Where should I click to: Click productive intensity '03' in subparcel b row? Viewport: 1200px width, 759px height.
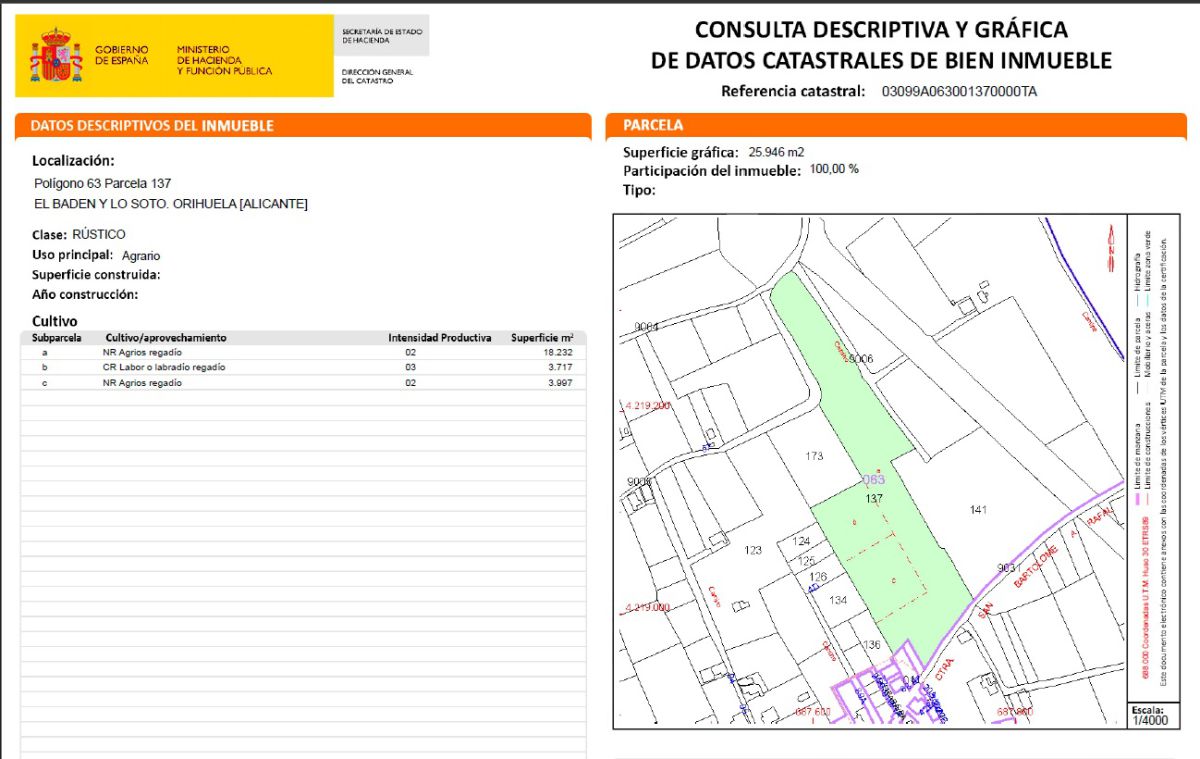tap(410, 368)
